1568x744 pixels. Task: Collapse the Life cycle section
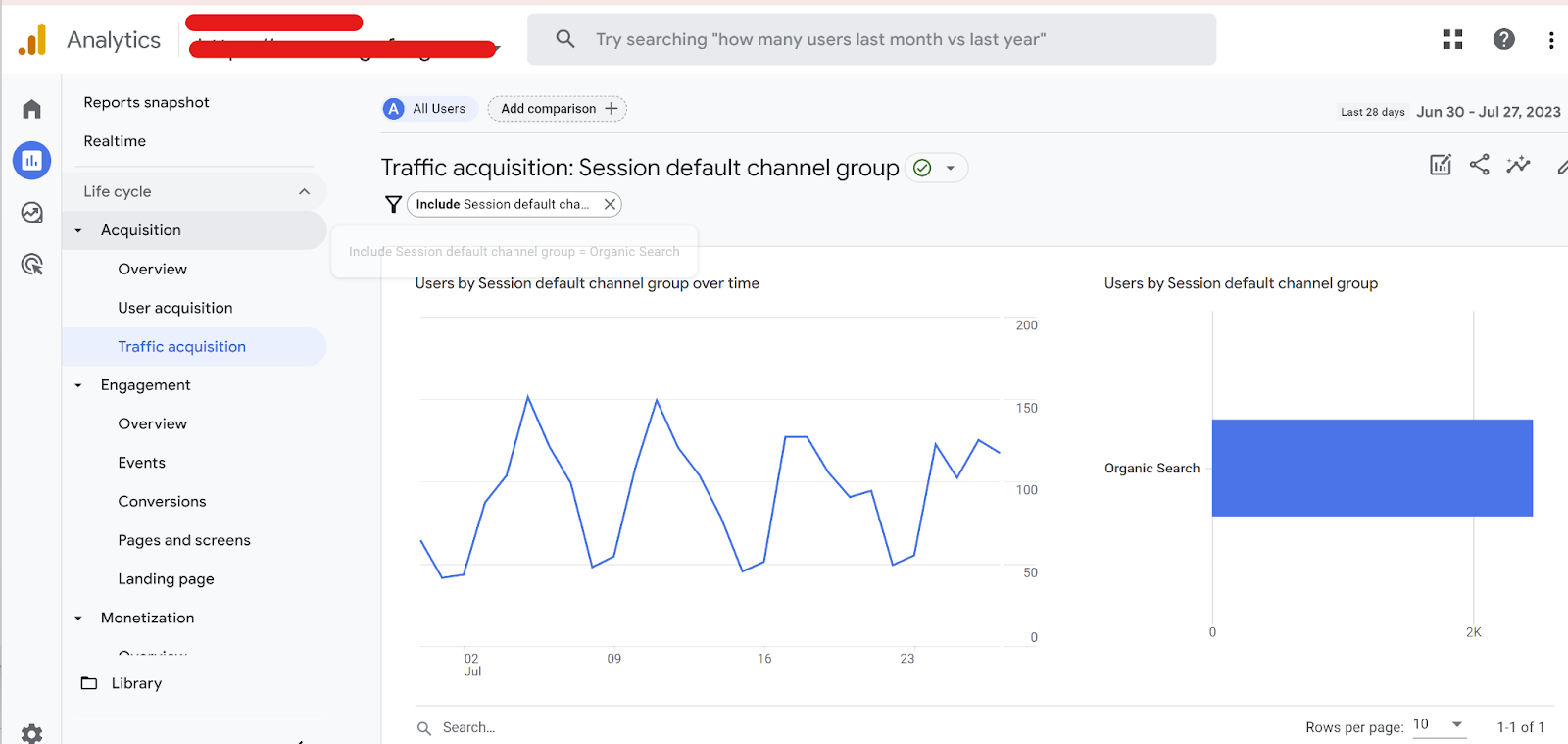tap(304, 191)
